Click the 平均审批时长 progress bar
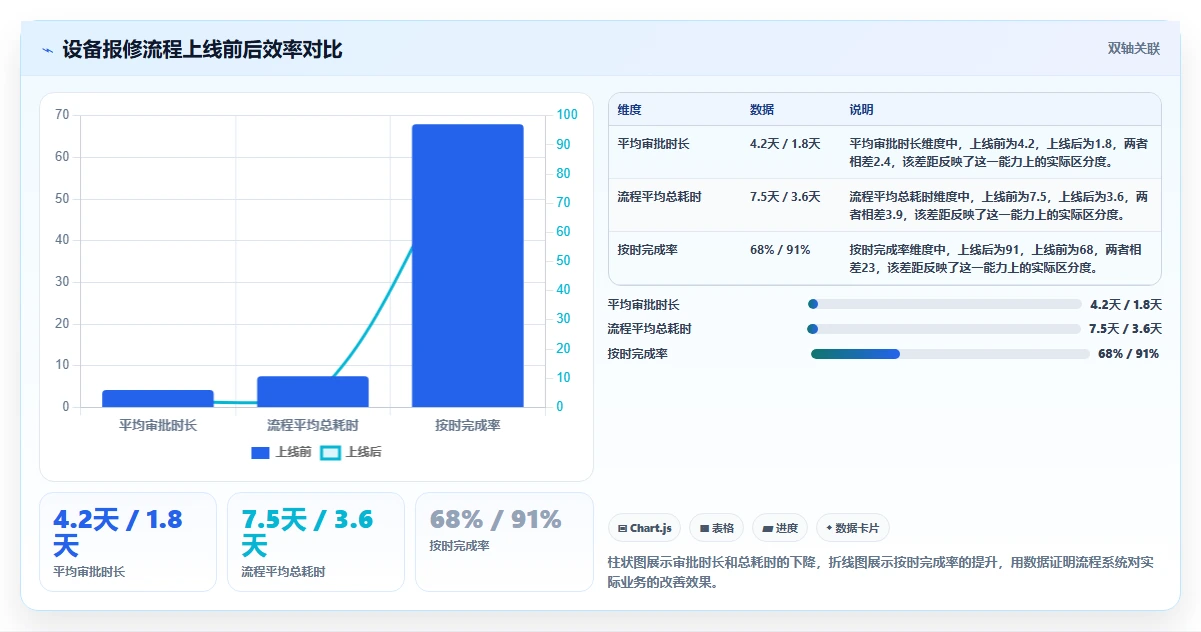 click(x=945, y=304)
